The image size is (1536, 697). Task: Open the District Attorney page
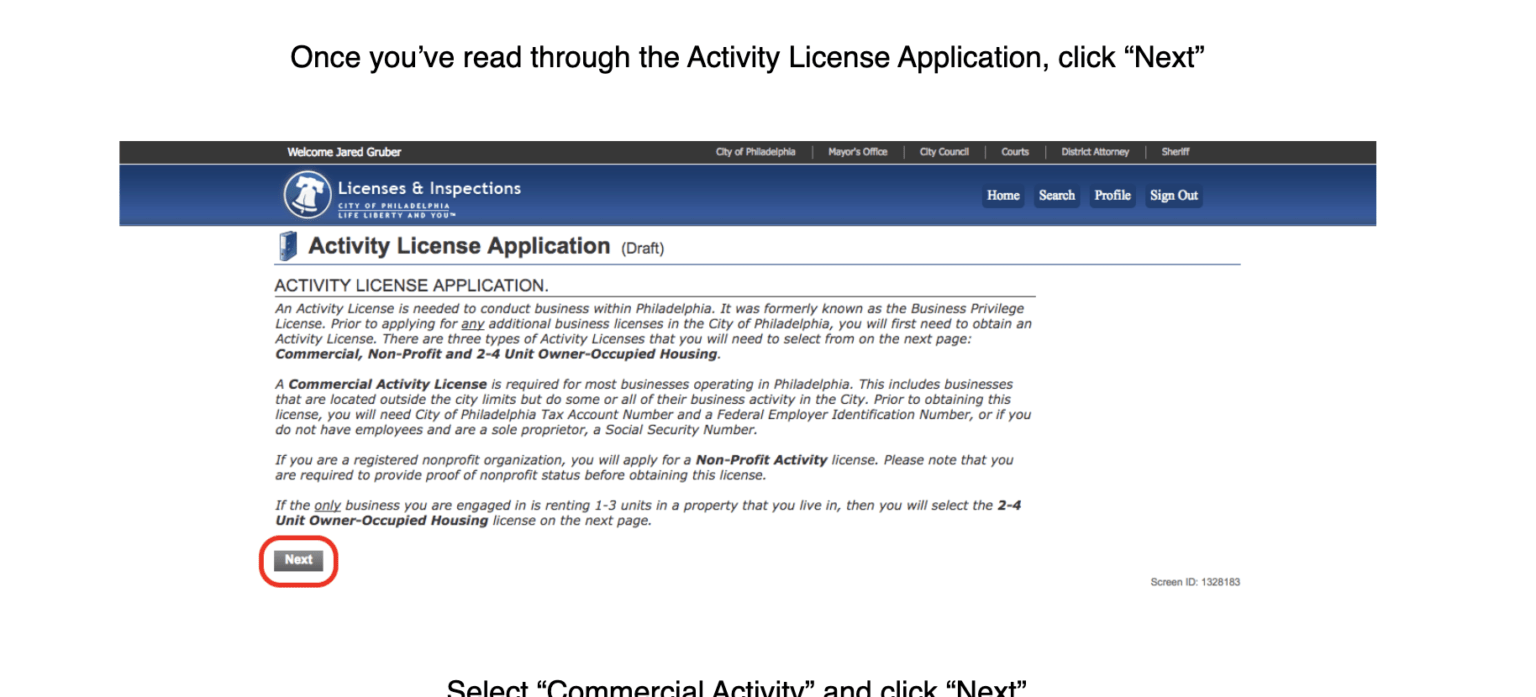(1095, 152)
